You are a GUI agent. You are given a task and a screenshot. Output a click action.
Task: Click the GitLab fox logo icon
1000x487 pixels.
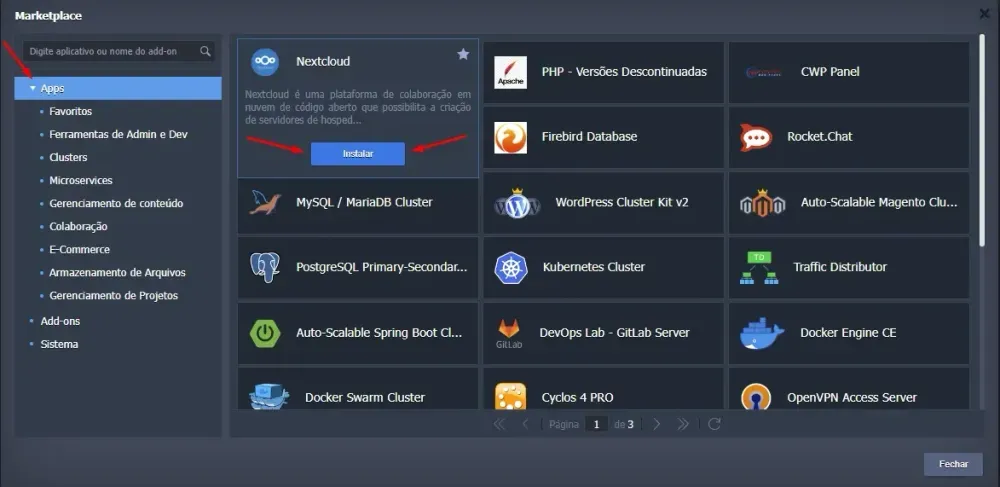(x=508, y=333)
